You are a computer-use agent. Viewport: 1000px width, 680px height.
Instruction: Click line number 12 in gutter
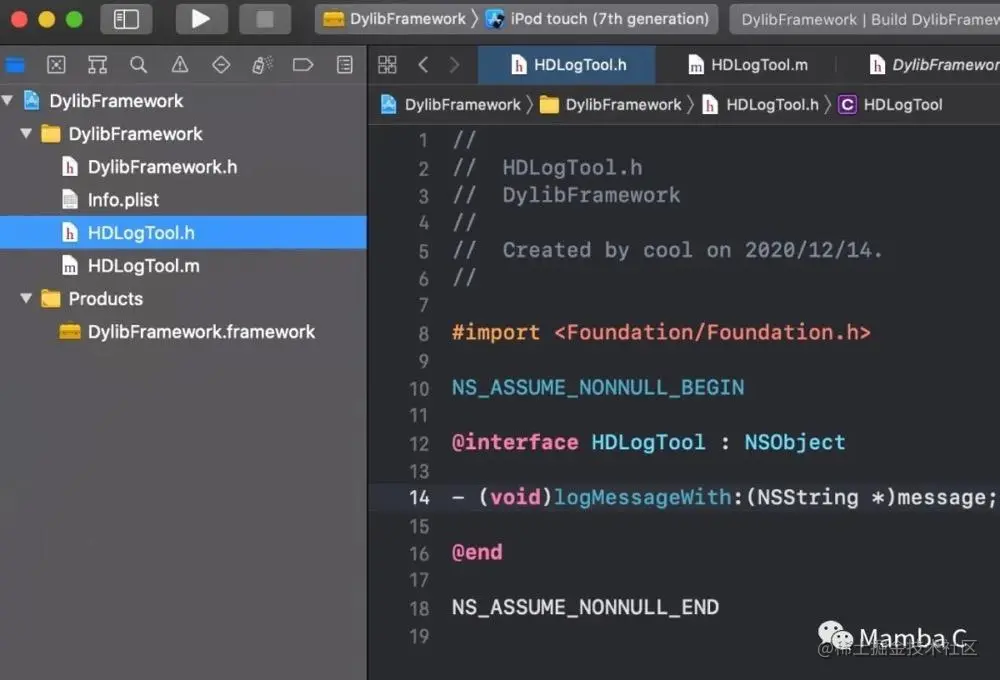coord(419,443)
